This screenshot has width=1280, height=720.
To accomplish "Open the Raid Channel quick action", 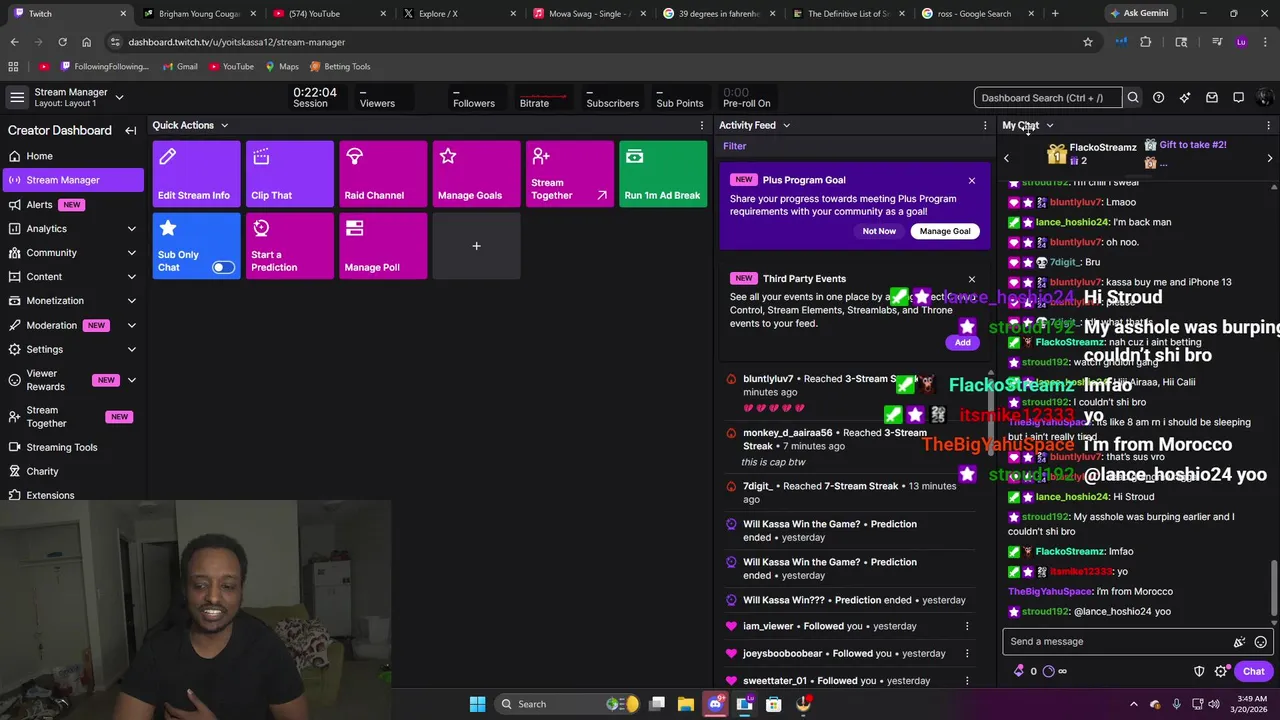I will pos(383,174).
